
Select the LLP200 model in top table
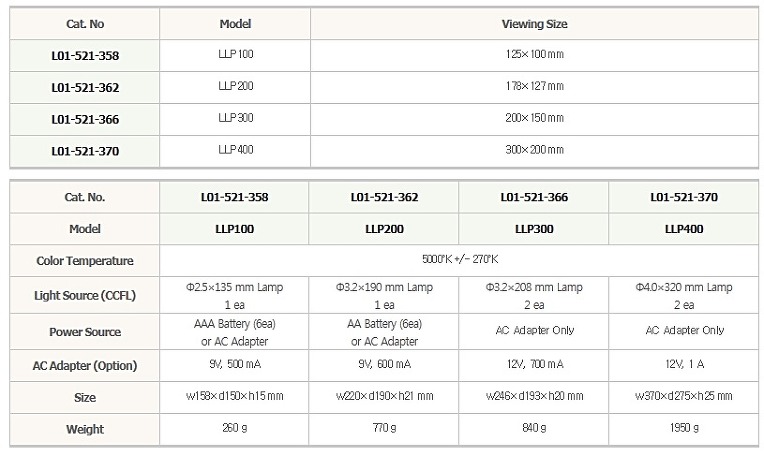(235, 87)
